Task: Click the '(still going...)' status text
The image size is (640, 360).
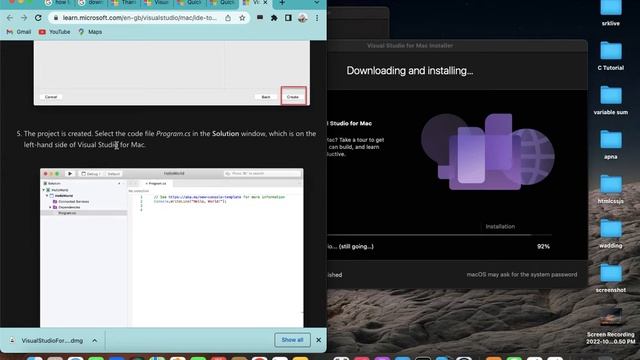Action: [x=356, y=247]
